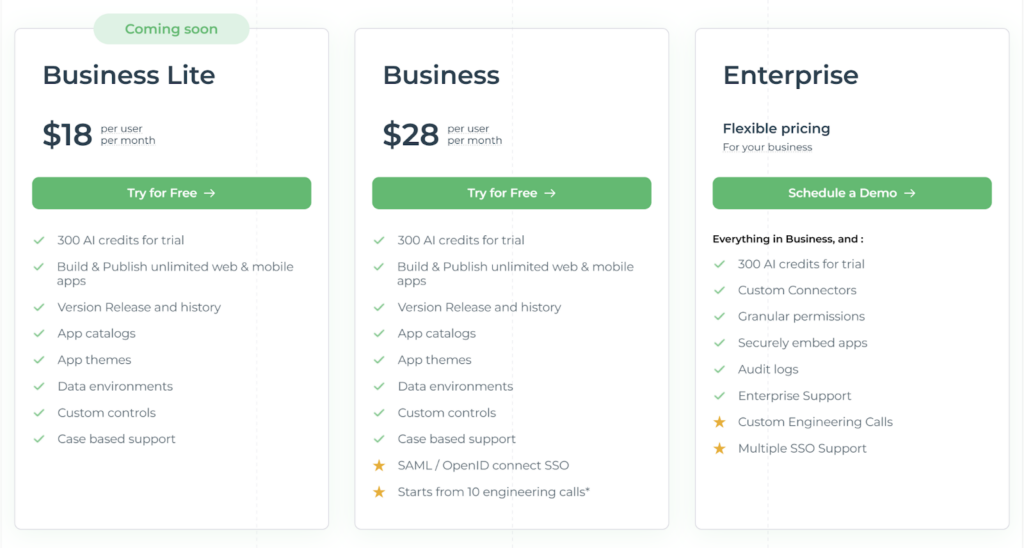Click the star icon beside Starts from 10 engineering calls
1024x548 pixels.
[x=379, y=492]
